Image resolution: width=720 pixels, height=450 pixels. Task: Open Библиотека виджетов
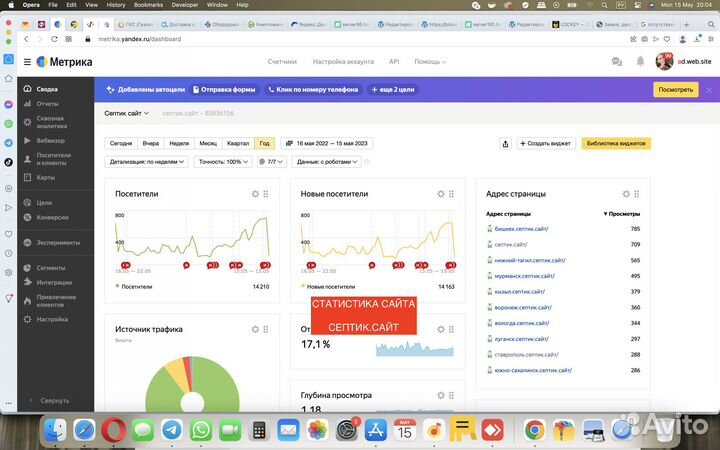(616, 144)
